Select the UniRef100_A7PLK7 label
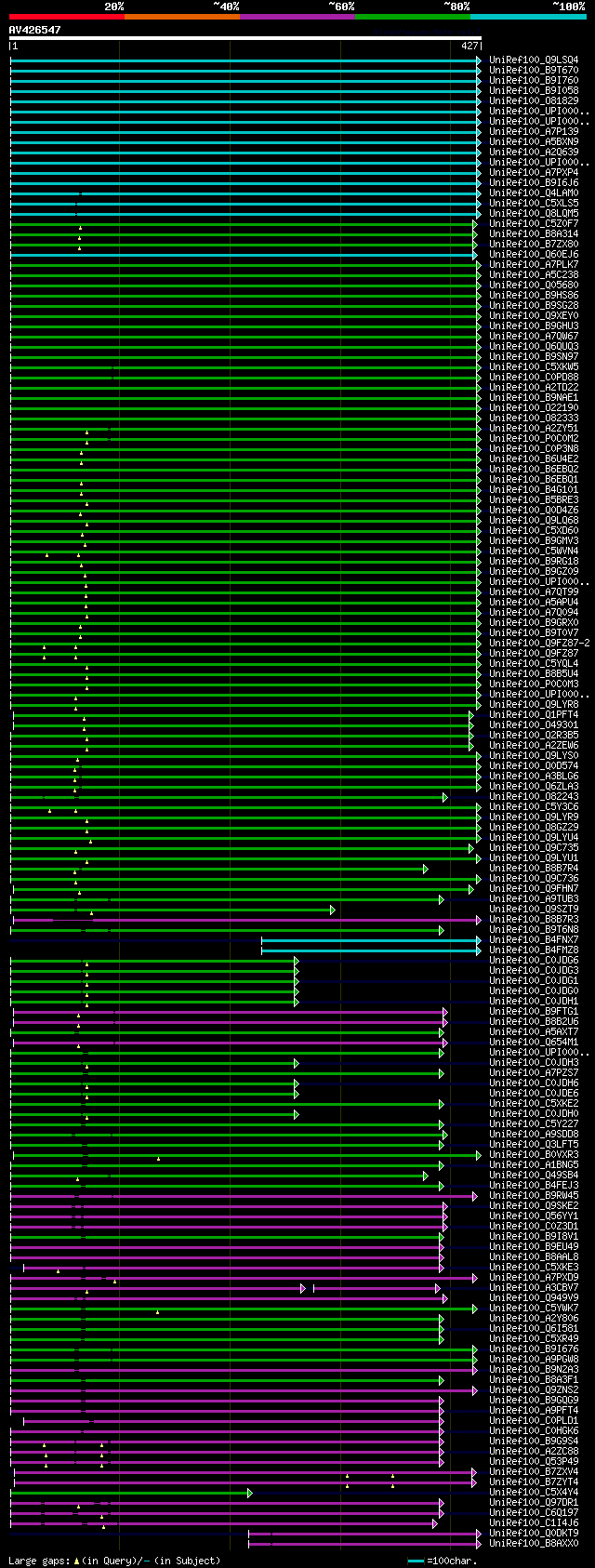Image resolution: width=595 pixels, height=1568 pixels. [x=534, y=264]
